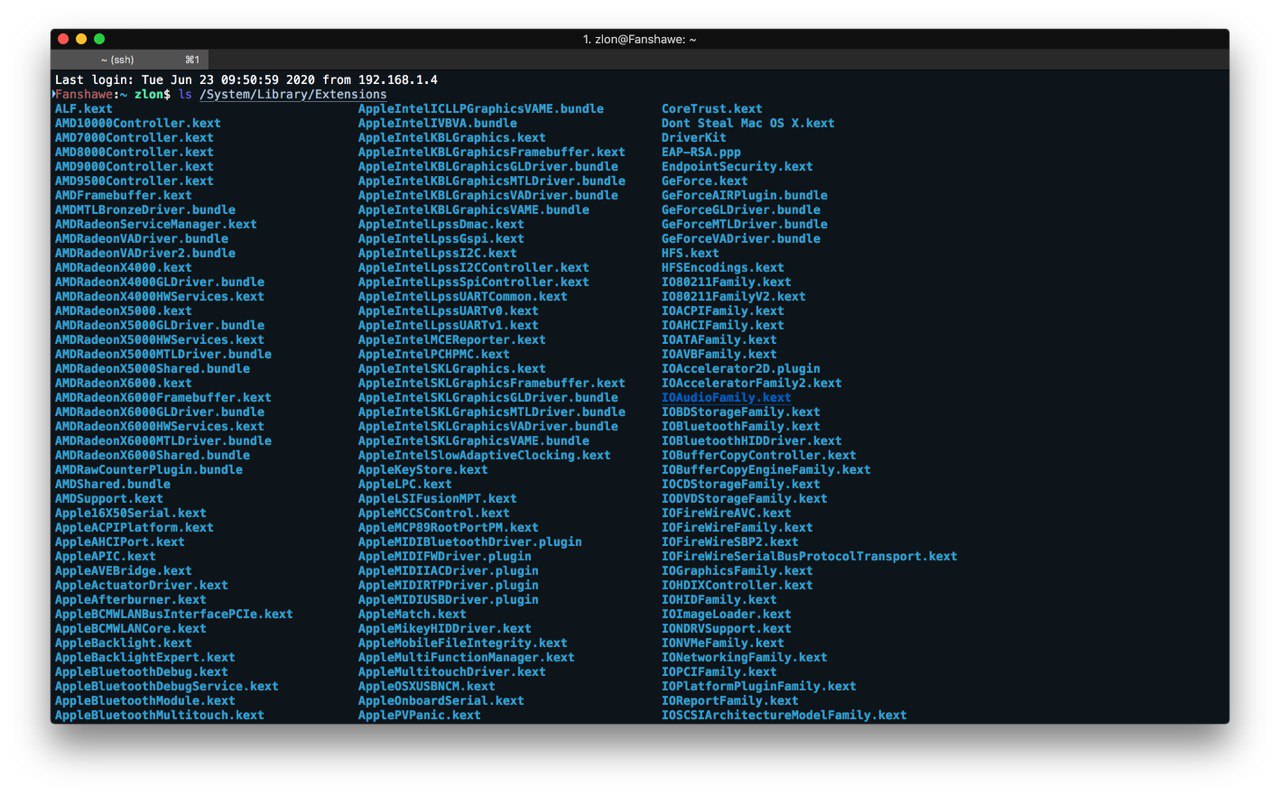The image size is (1280, 796).
Task: Select the highlighted IOAudioFamily.kext entry
Action: [726, 398]
